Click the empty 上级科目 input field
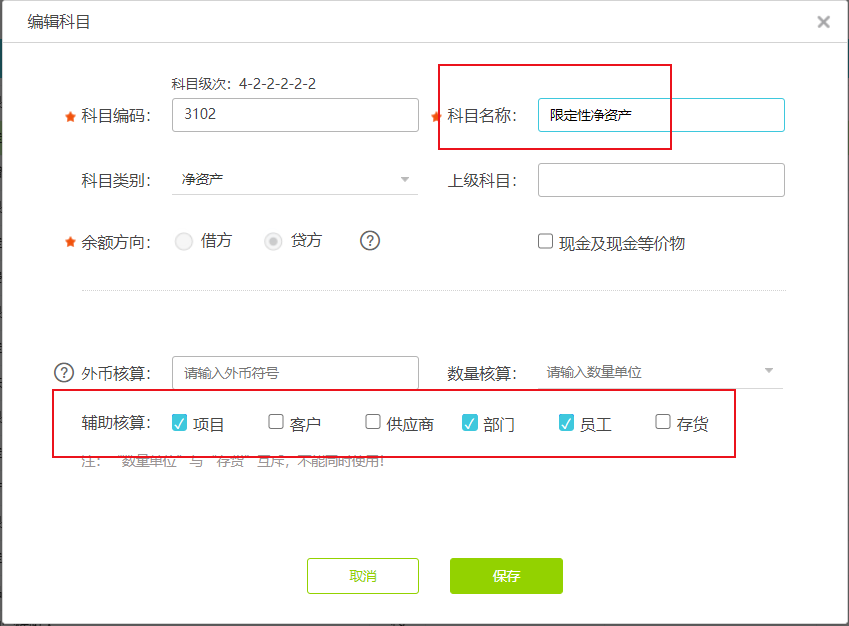 pyautogui.click(x=660, y=180)
